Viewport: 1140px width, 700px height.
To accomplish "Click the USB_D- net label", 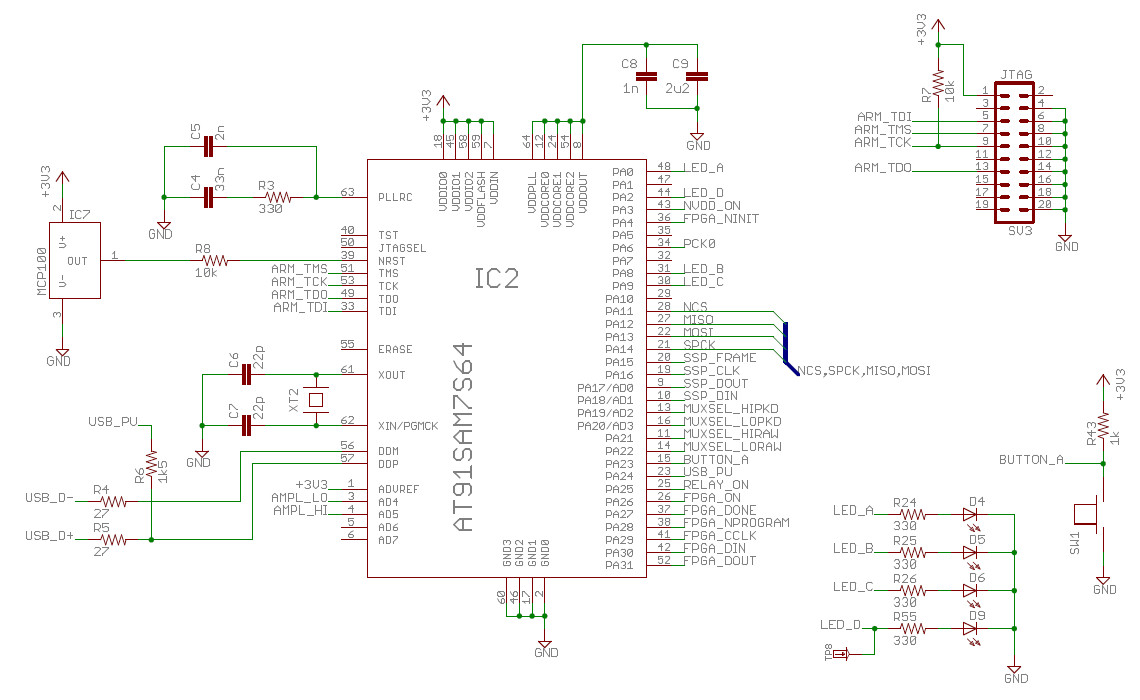I will point(49,498).
